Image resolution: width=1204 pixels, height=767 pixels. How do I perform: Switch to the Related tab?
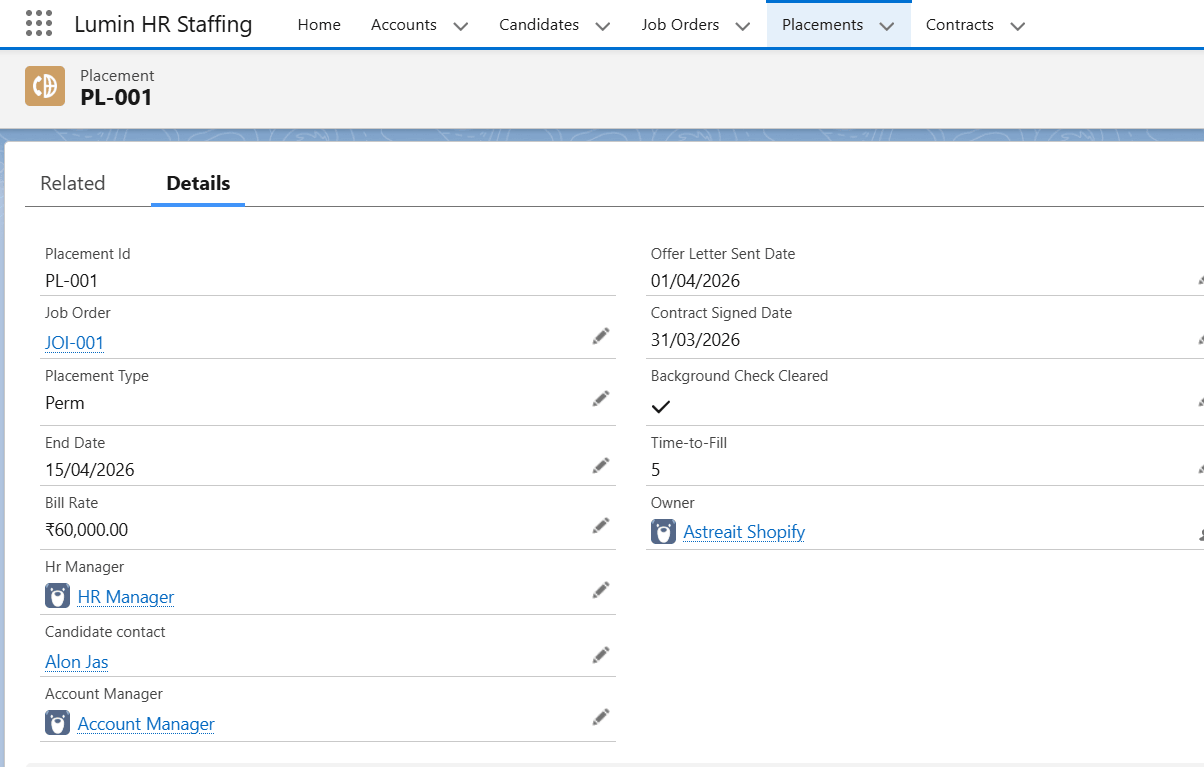(73, 183)
